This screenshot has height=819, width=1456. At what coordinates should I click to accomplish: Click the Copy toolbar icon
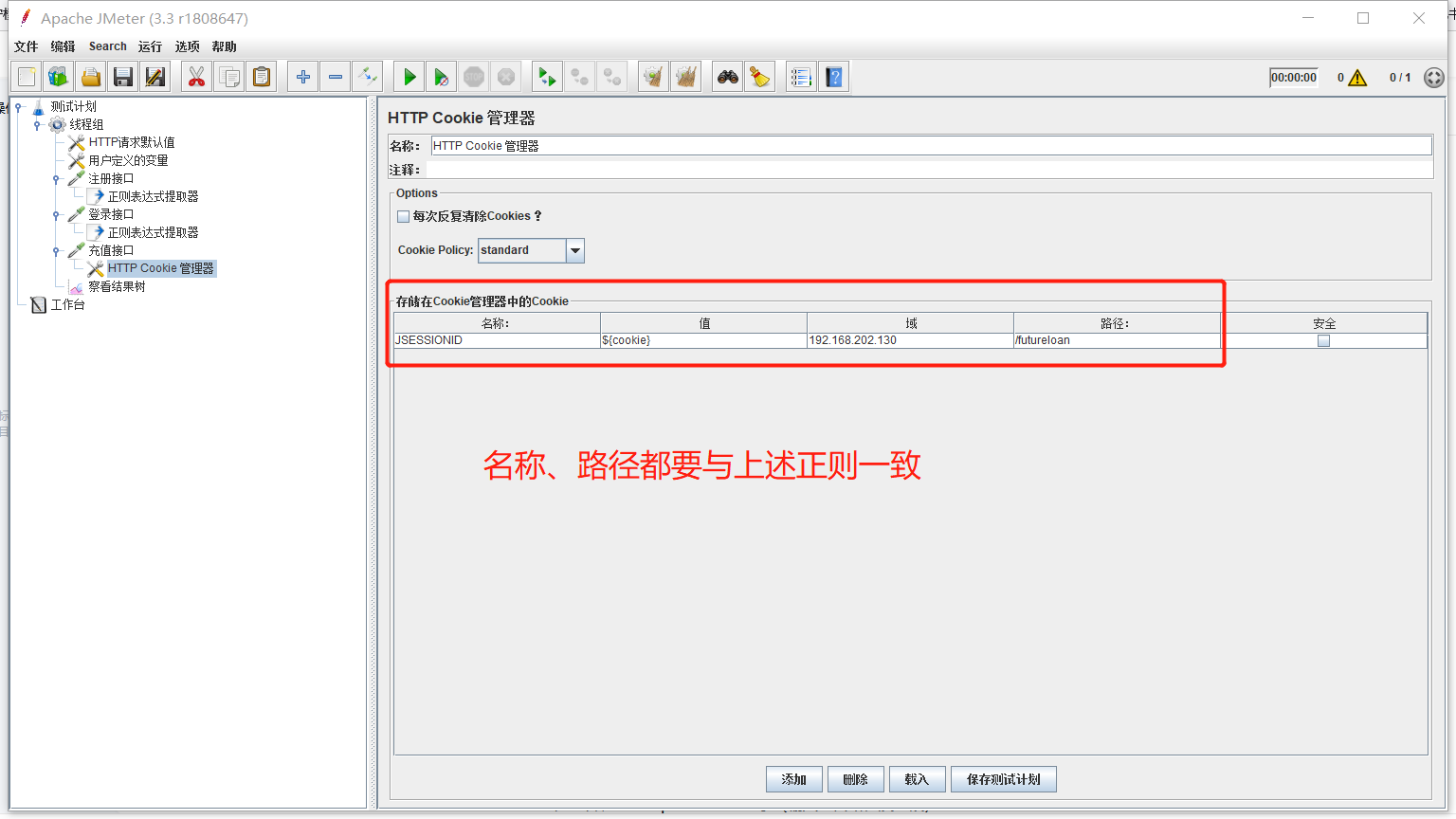point(228,77)
